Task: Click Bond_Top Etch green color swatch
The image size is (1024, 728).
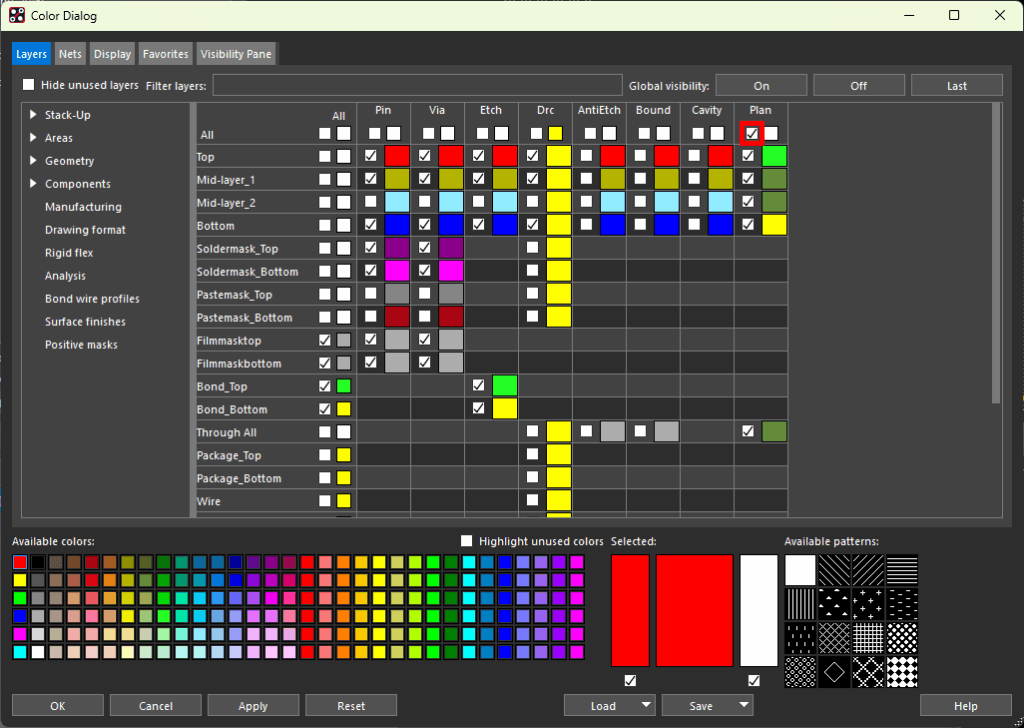Action: coord(505,386)
